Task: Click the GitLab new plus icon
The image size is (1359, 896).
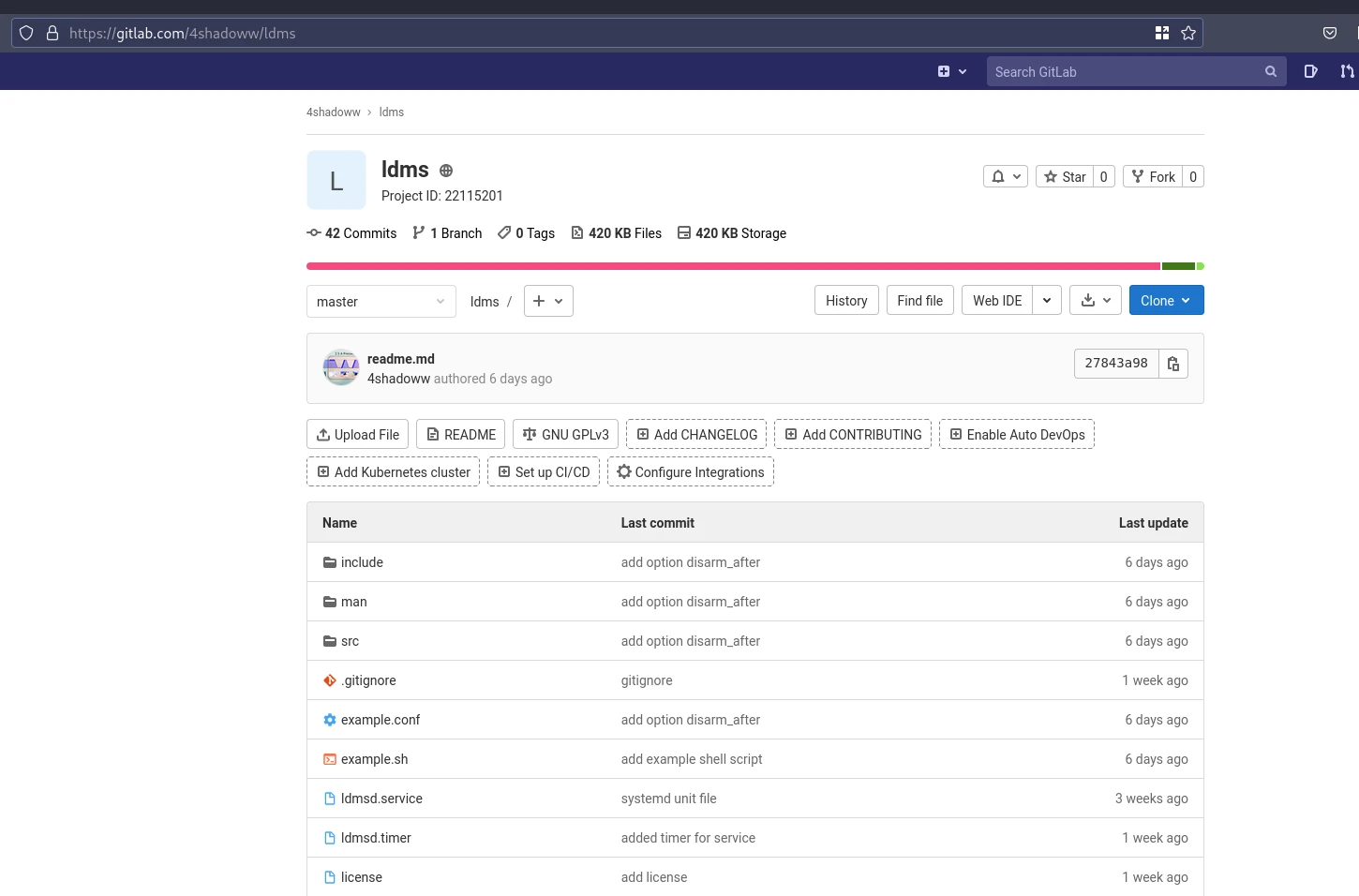Action: [944, 71]
